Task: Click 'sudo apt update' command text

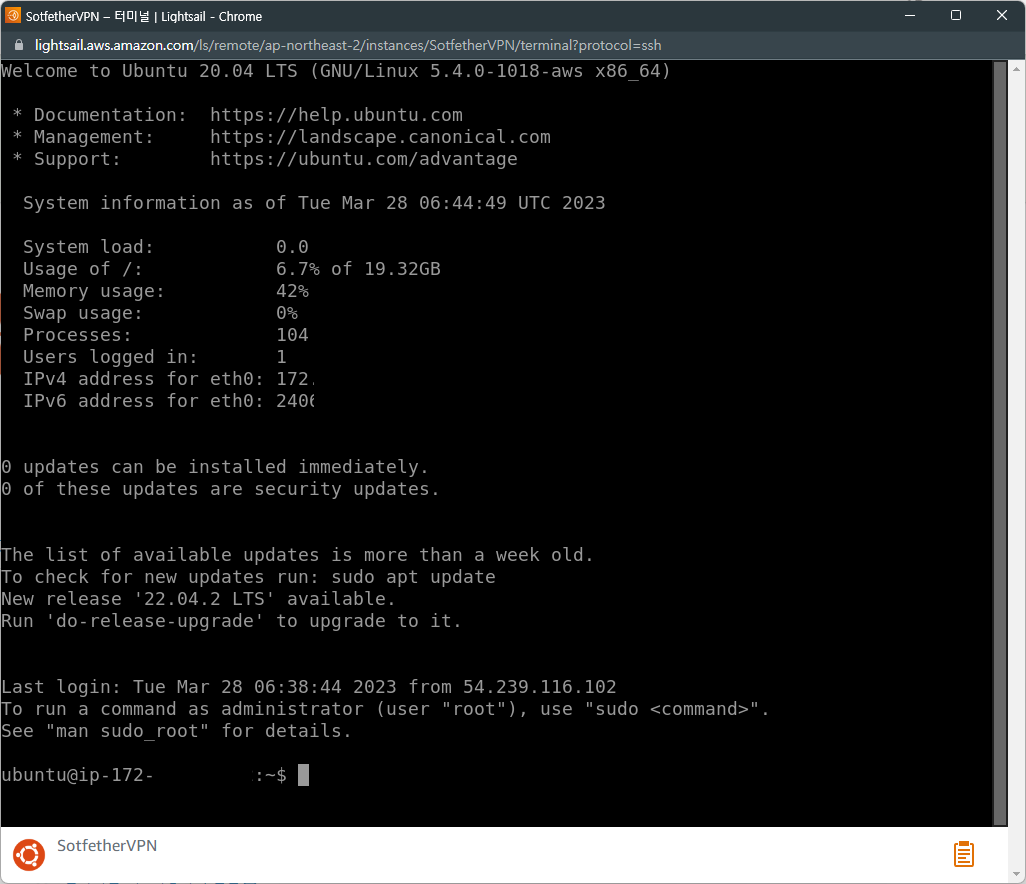Action: point(413,577)
